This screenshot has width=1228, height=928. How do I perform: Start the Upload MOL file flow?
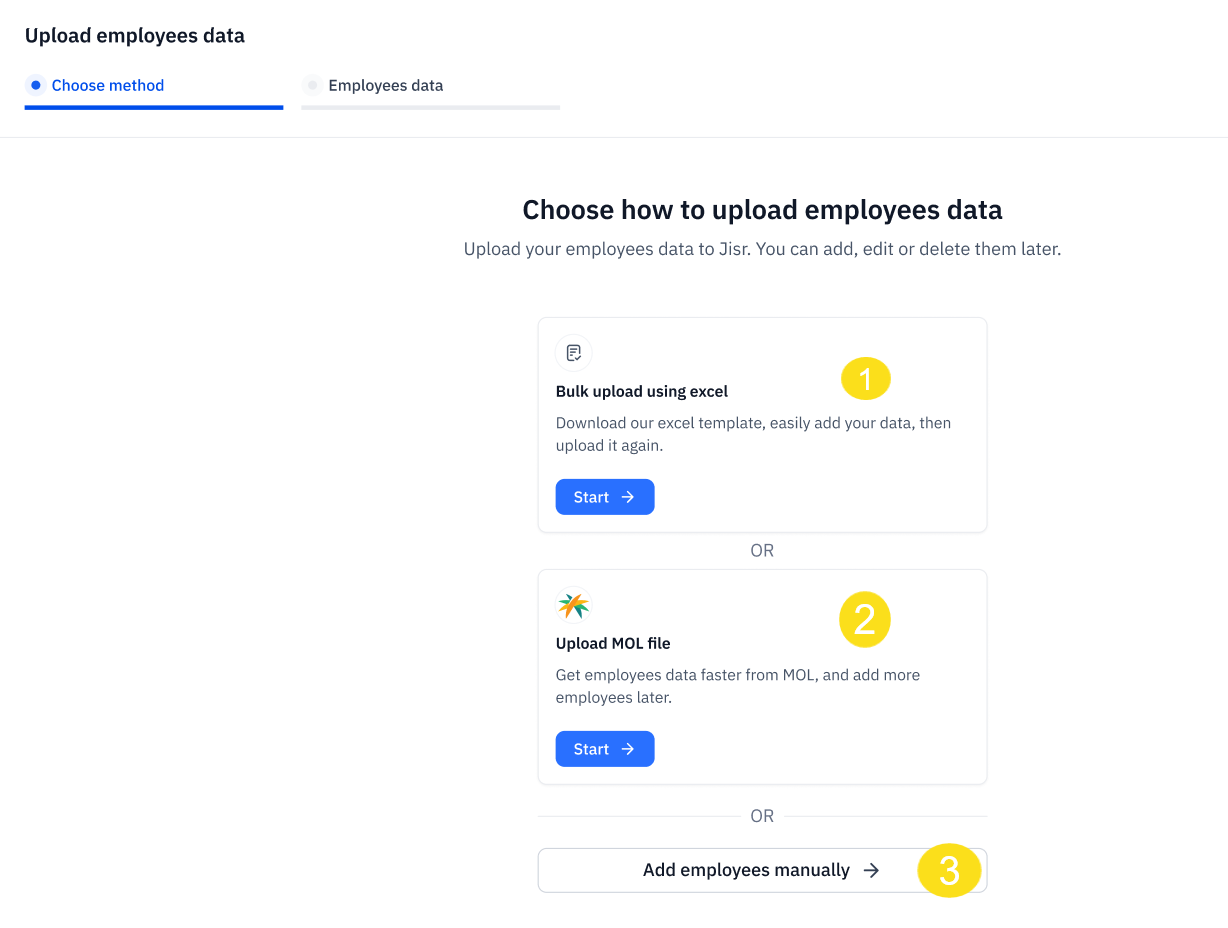[x=604, y=749]
